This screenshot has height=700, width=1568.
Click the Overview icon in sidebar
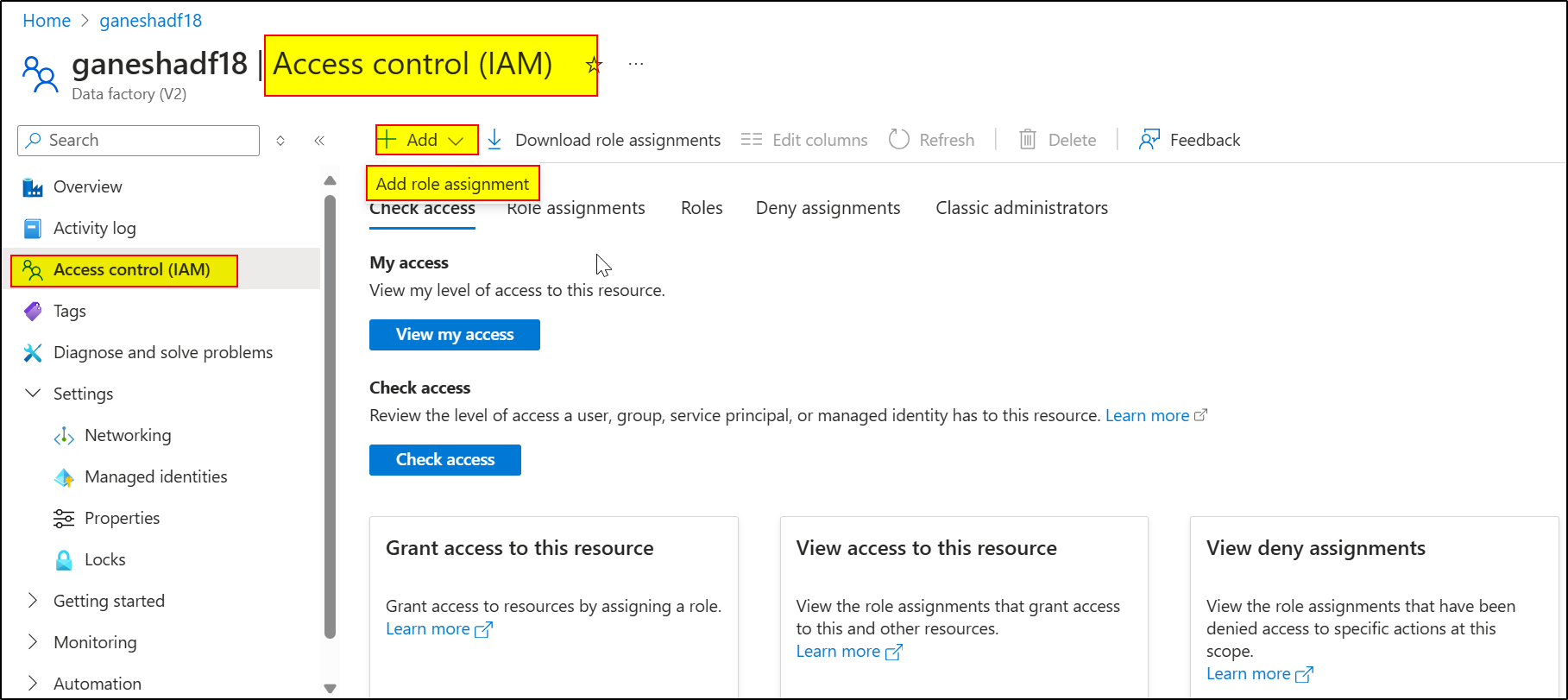coord(33,187)
